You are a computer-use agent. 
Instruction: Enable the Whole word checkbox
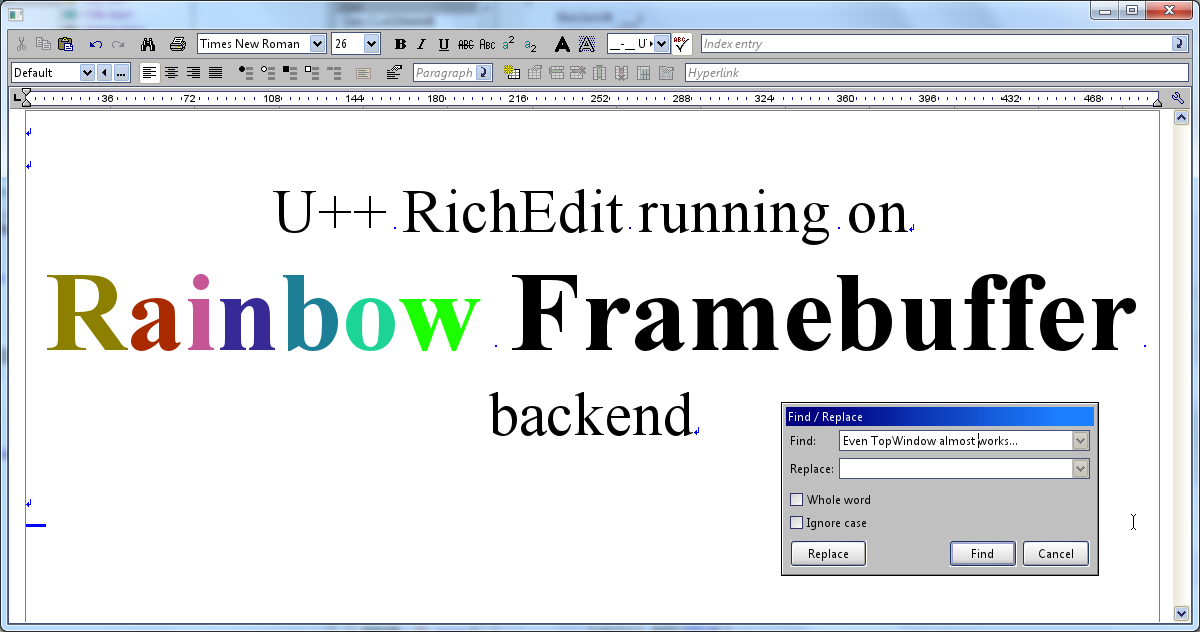pyautogui.click(x=797, y=500)
